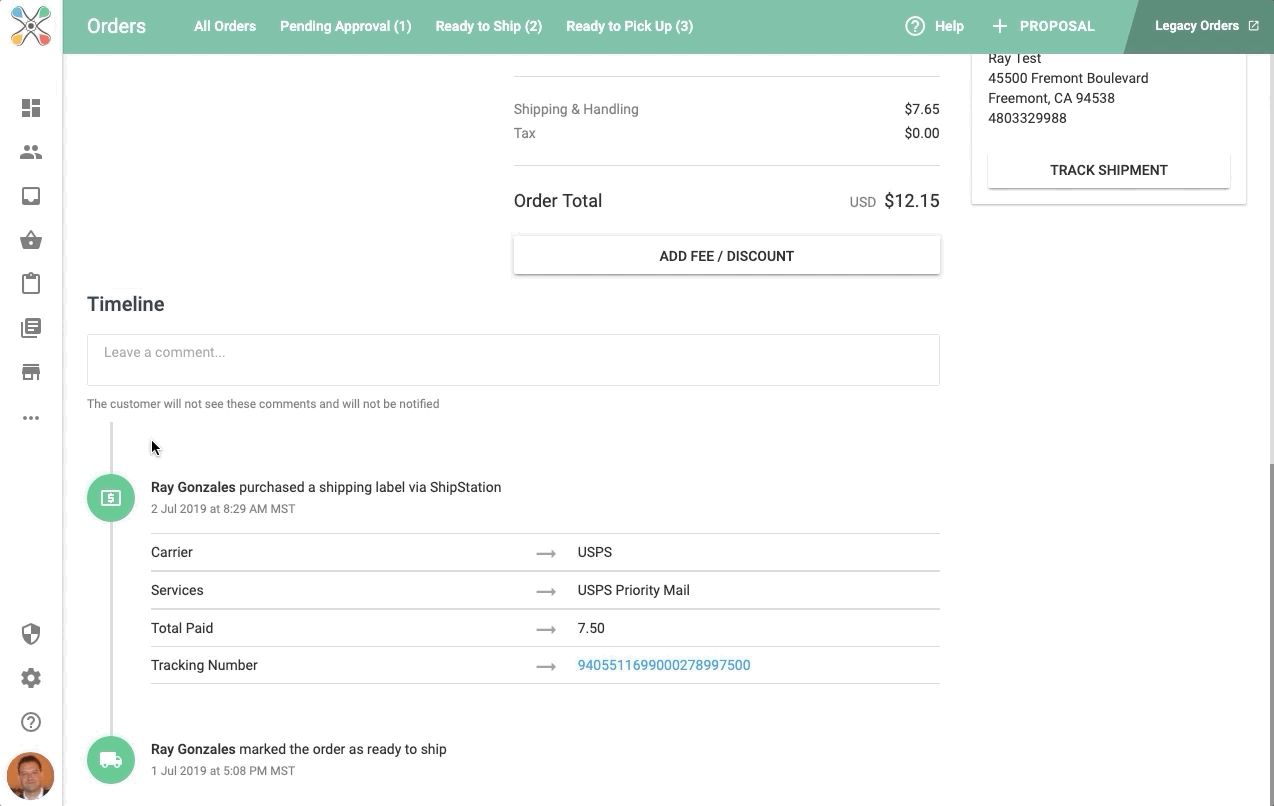
Task: Open the security shield icon
Action: [31, 634]
